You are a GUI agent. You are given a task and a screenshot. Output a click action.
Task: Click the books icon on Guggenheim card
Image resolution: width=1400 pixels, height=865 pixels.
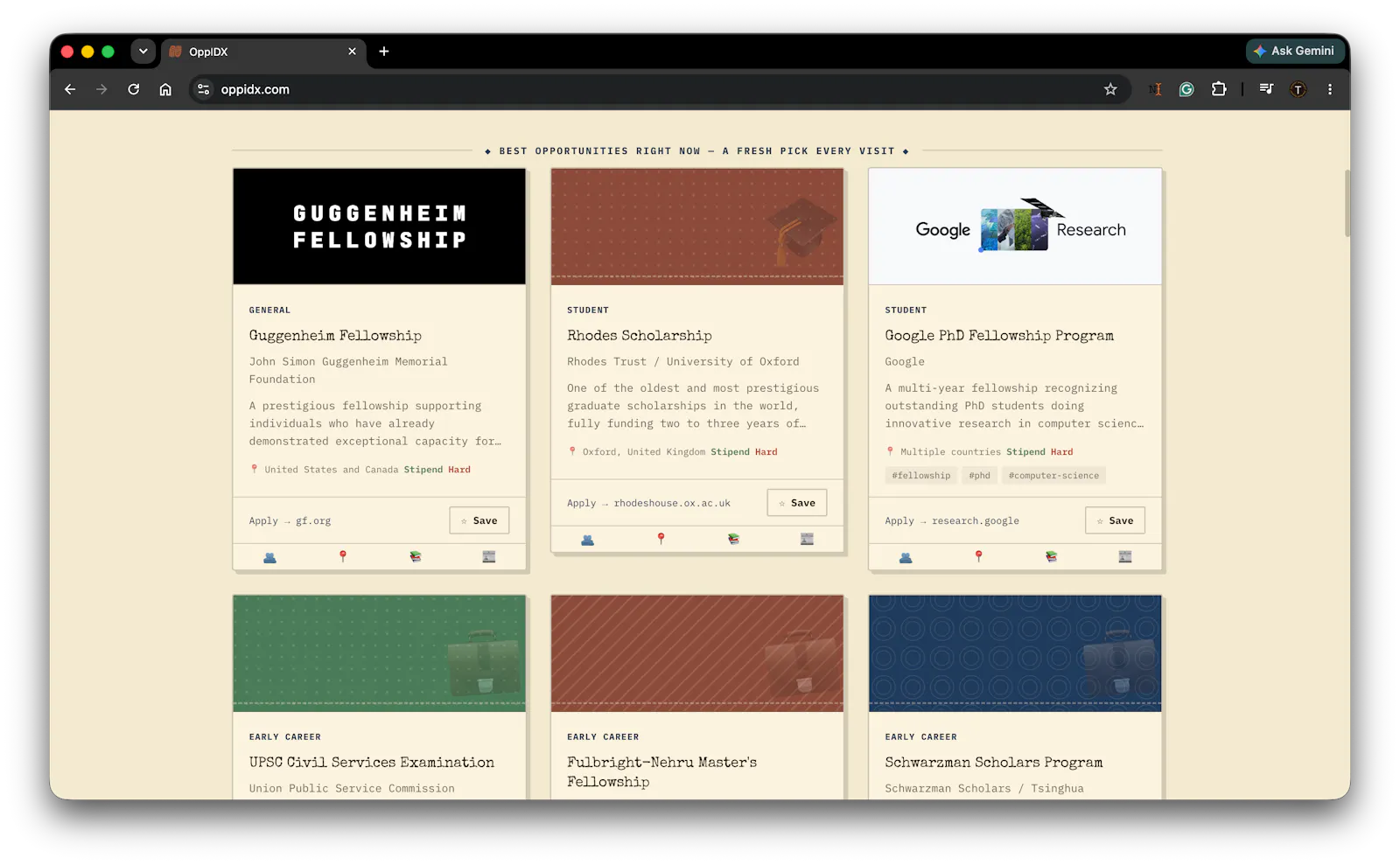[416, 557]
